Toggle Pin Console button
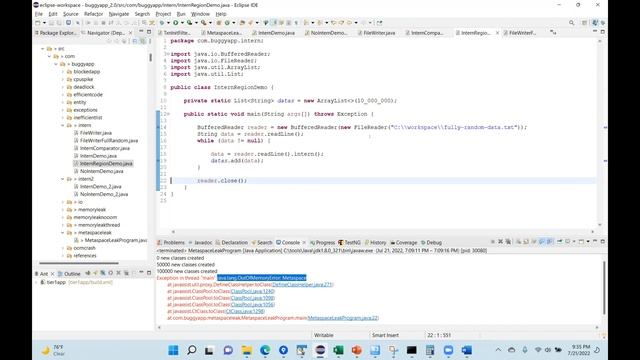The height and width of the screenshot is (360, 640). (x=560, y=242)
